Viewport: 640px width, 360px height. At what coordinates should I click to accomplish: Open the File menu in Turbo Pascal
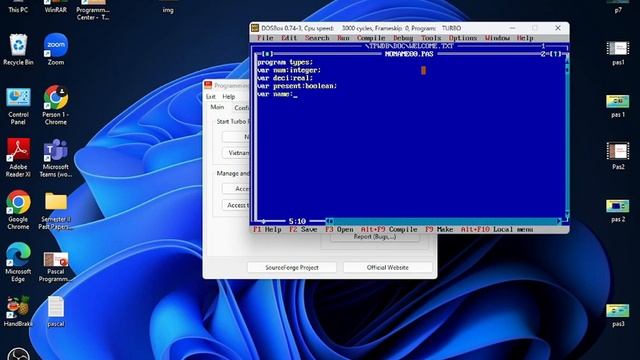click(x=265, y=38)
